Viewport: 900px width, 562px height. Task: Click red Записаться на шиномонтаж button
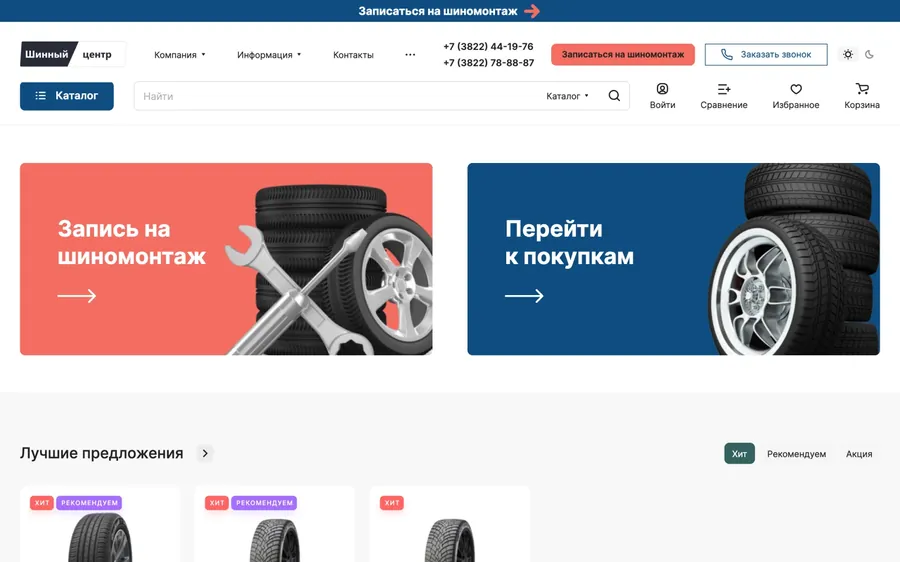[x=623, y=55]
